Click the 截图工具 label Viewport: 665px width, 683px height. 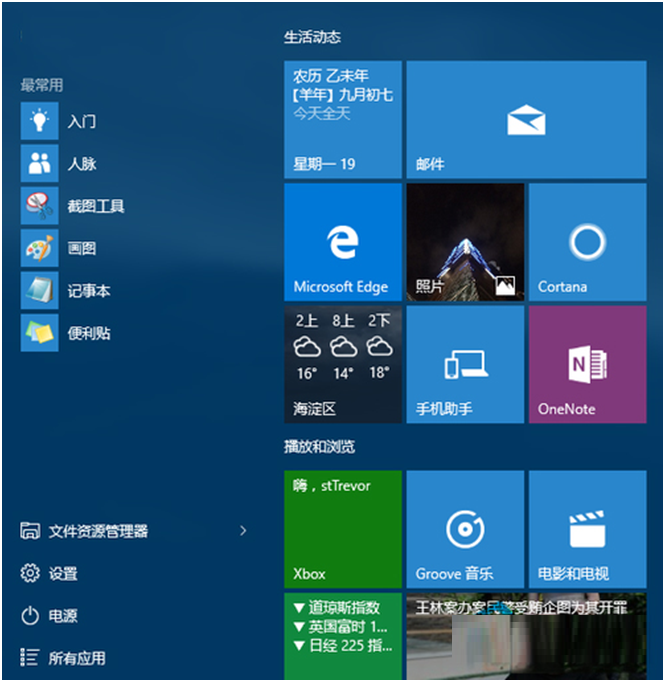pyautogui.click(x=96, y=206)
